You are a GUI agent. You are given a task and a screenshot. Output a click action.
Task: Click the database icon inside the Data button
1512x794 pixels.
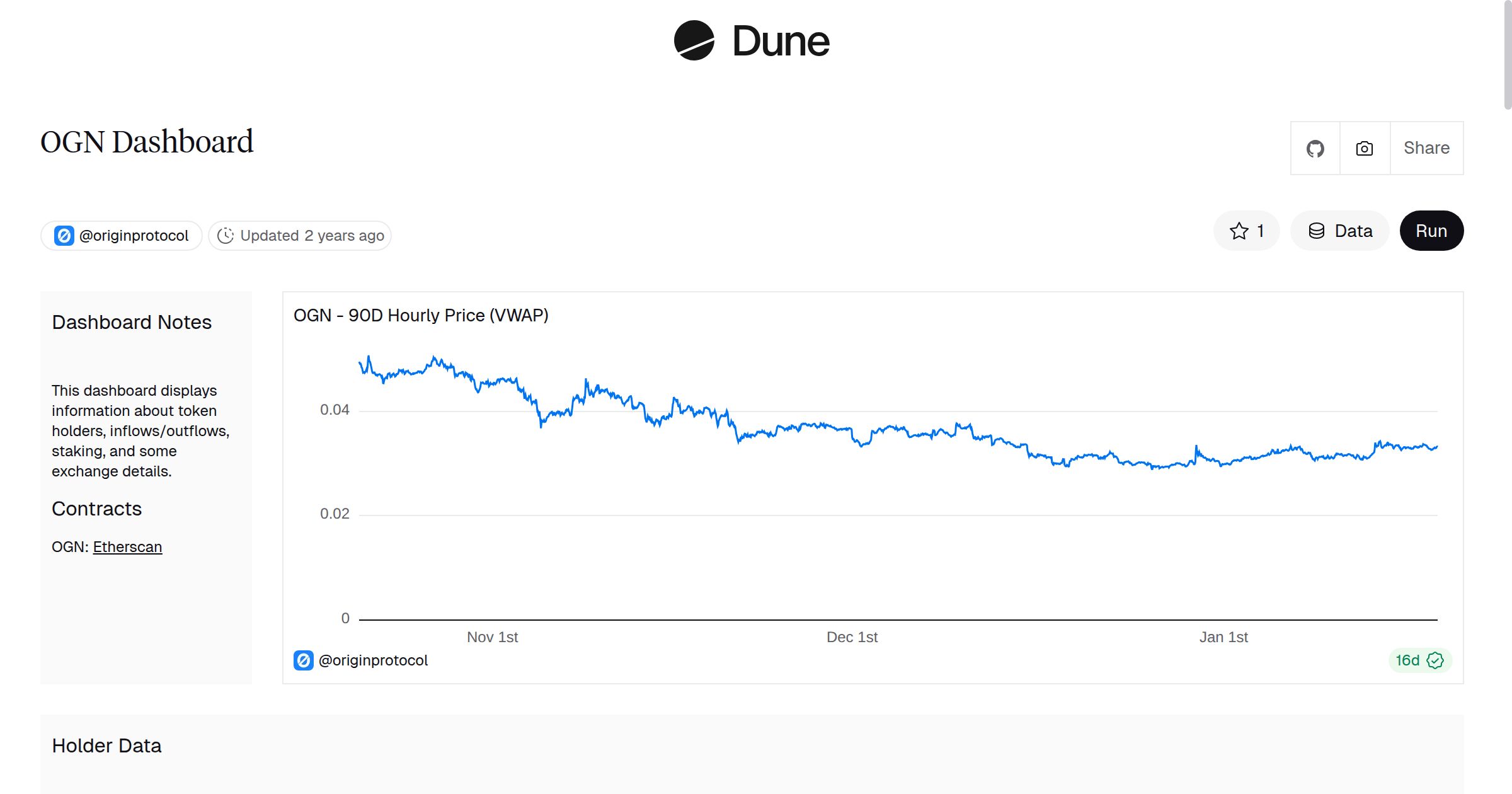pyautogui.click(x=1318, y=231)
